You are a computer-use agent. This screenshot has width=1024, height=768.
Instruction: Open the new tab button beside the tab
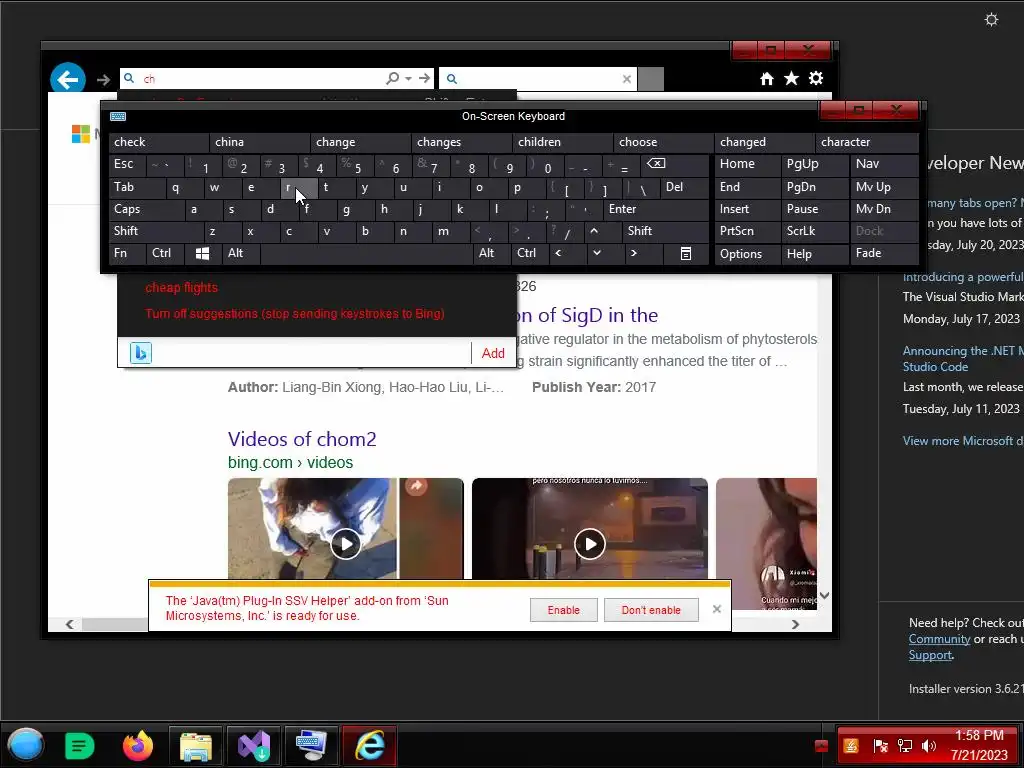coord(650,79)
